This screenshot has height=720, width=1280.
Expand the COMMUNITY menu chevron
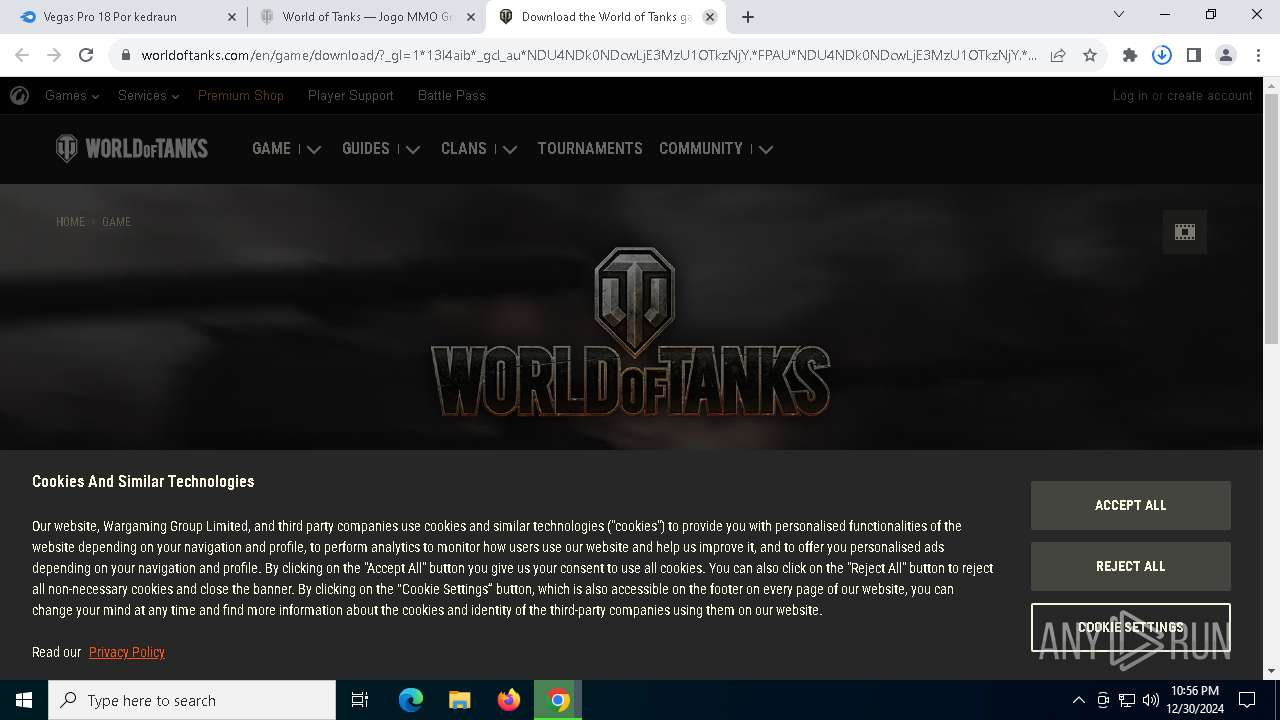pyautogui.click(x=766, y=149)
